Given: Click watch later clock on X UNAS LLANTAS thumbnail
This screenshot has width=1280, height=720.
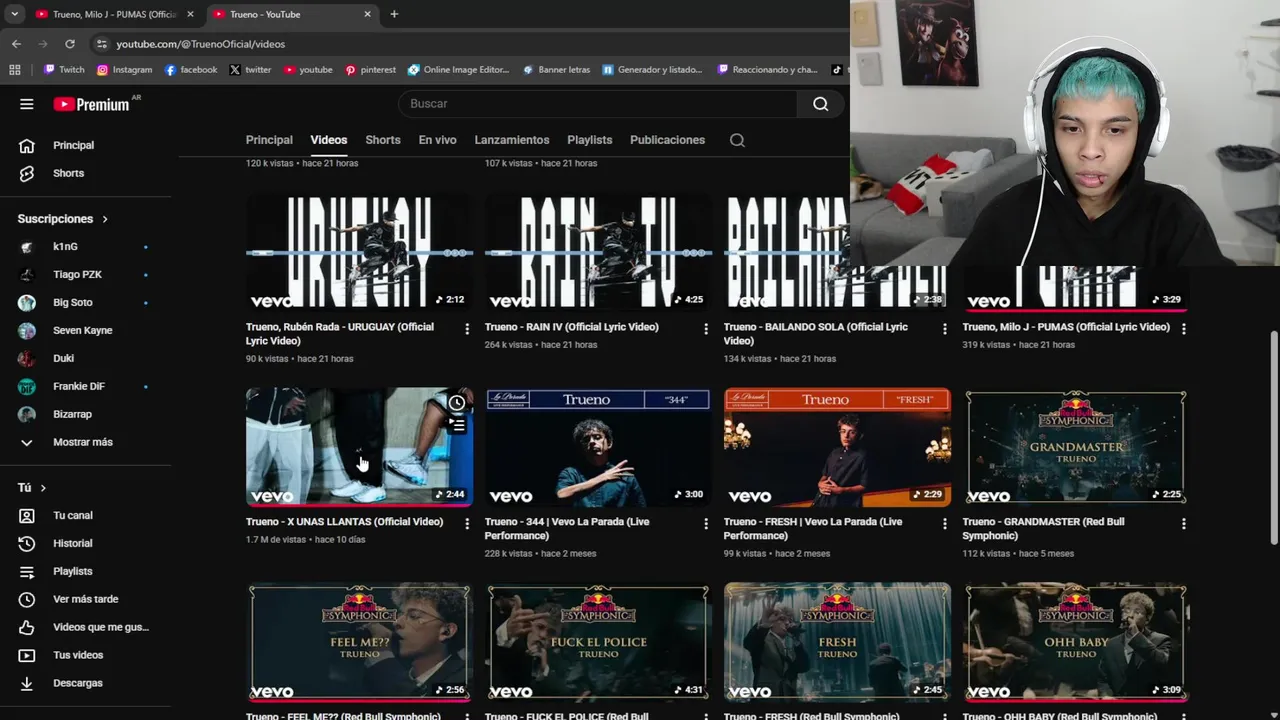Looking at the screenshot, I should pyautogui.click(x=457, y=402).
